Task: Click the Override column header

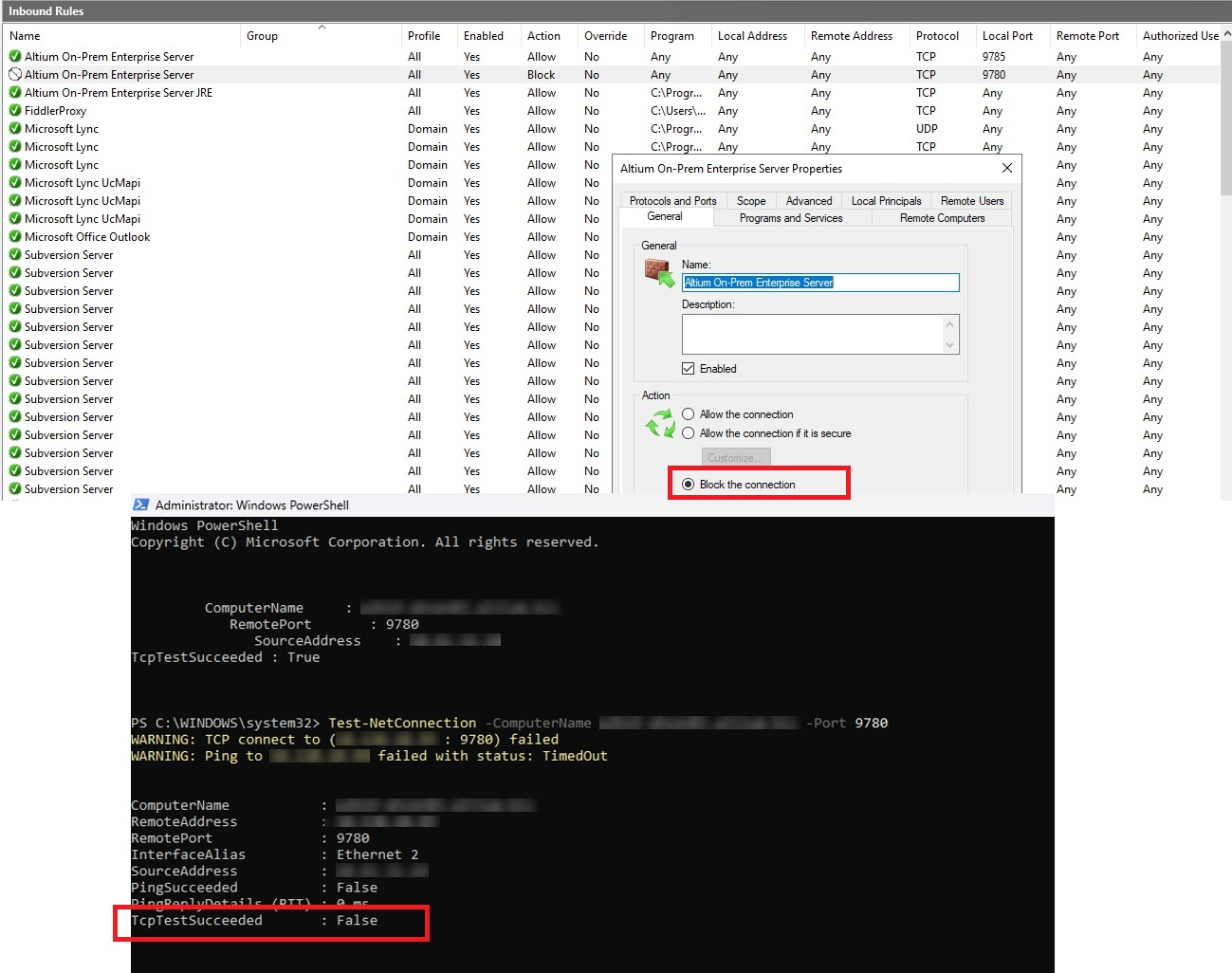Action: click(x=612, y=36)
